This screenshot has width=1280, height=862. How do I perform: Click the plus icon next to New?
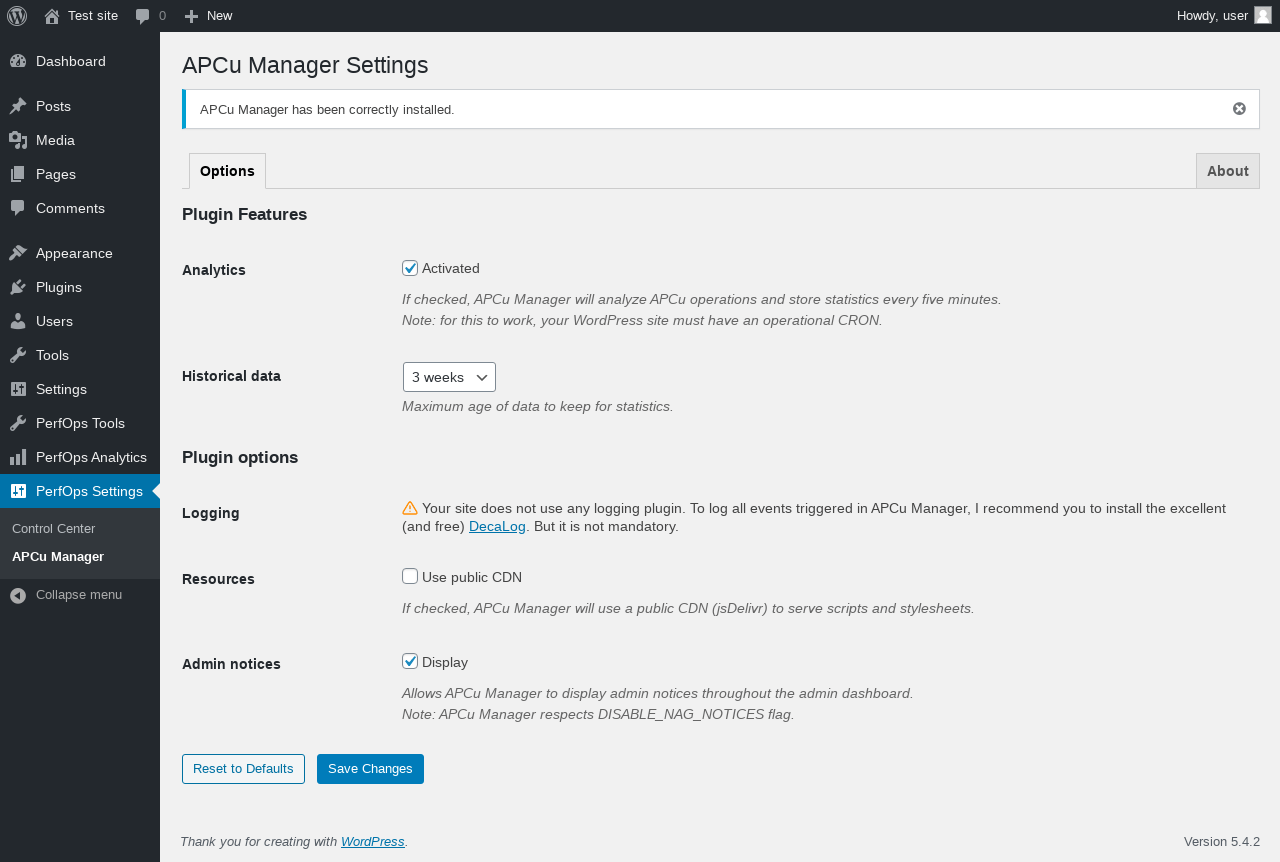192,16
